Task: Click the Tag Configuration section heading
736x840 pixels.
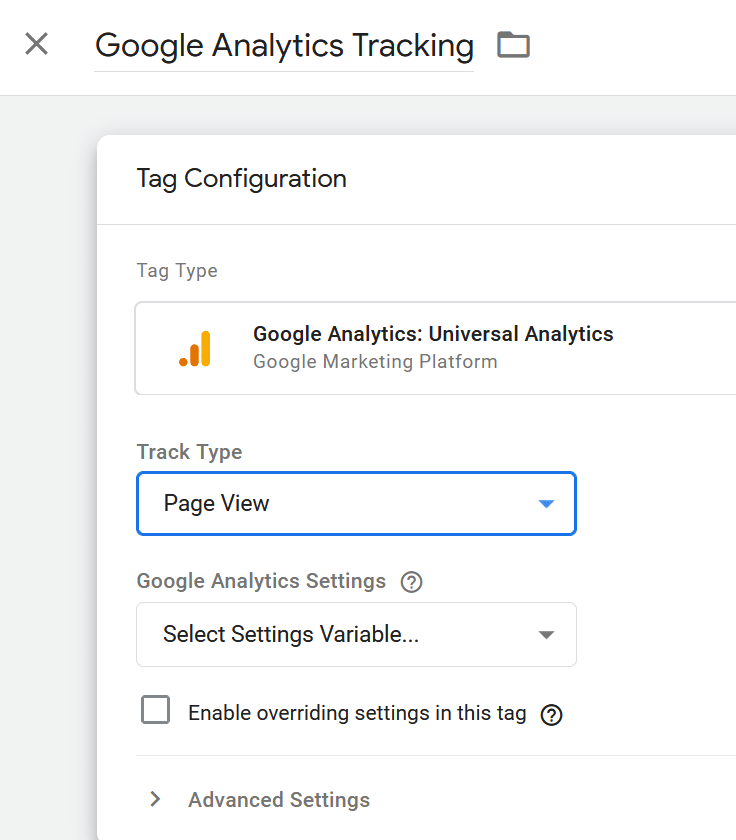Action: pos(242,178)
